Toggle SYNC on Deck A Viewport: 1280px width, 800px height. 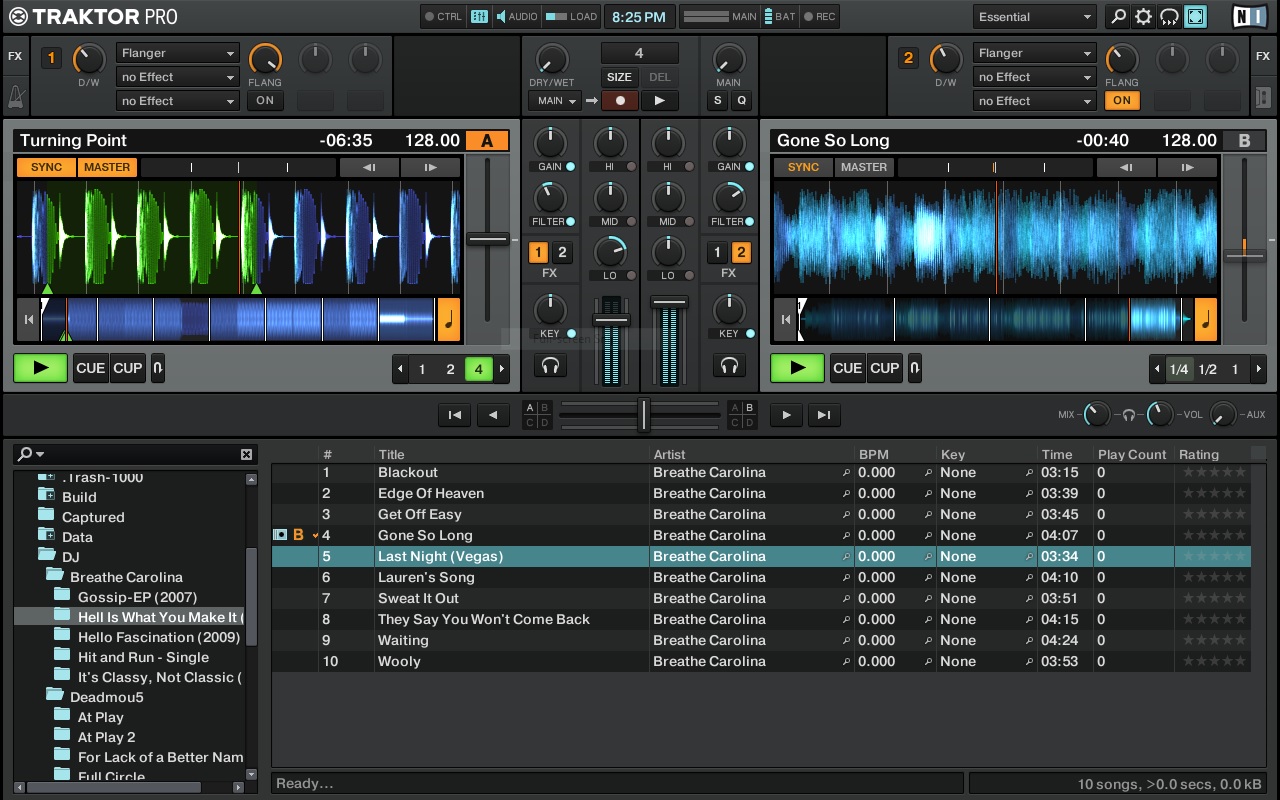[x=46, y=167]
